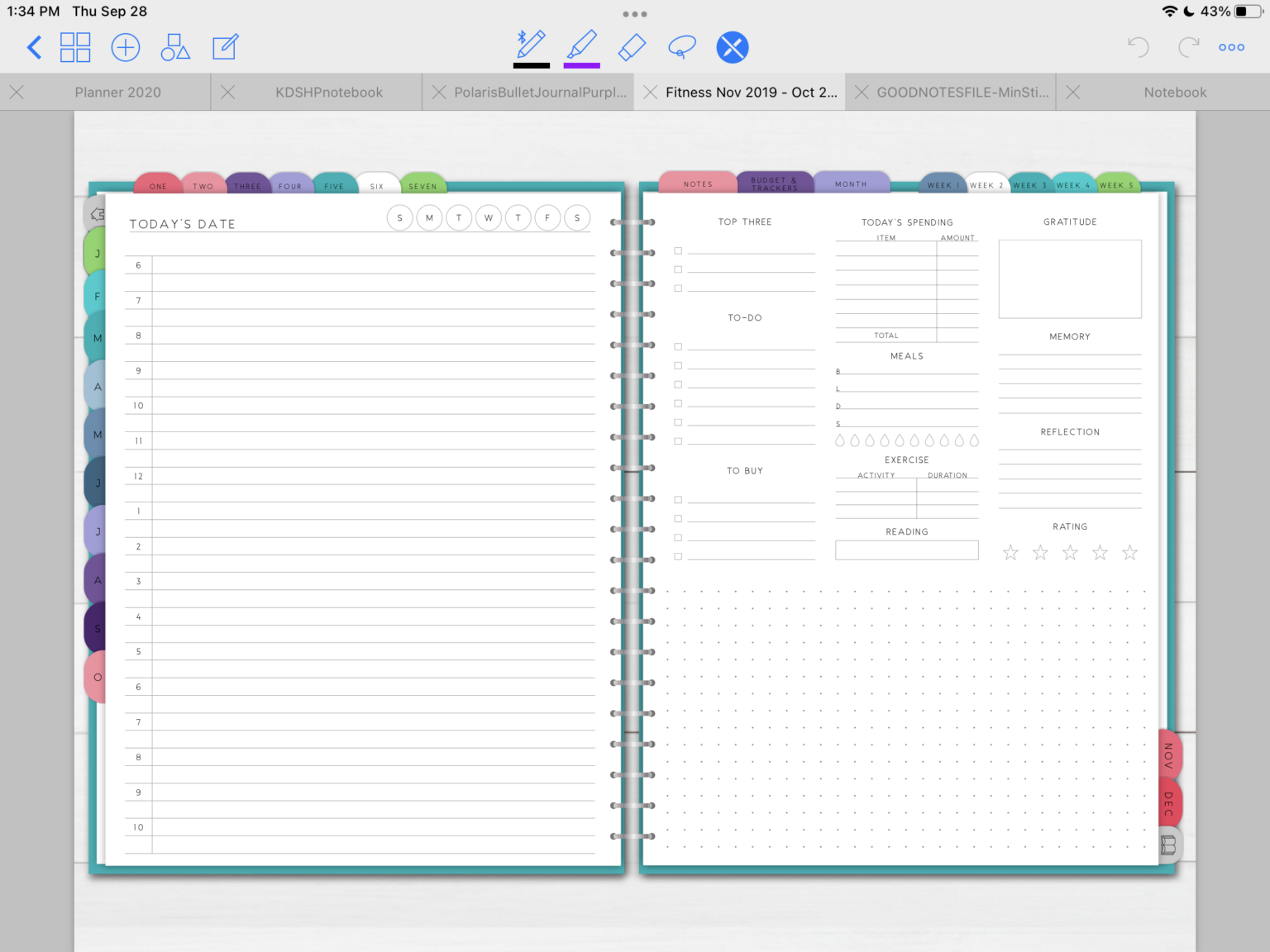Select the lasso selection tool
The height and width of the screenshot is (952, 1270).
681,47
